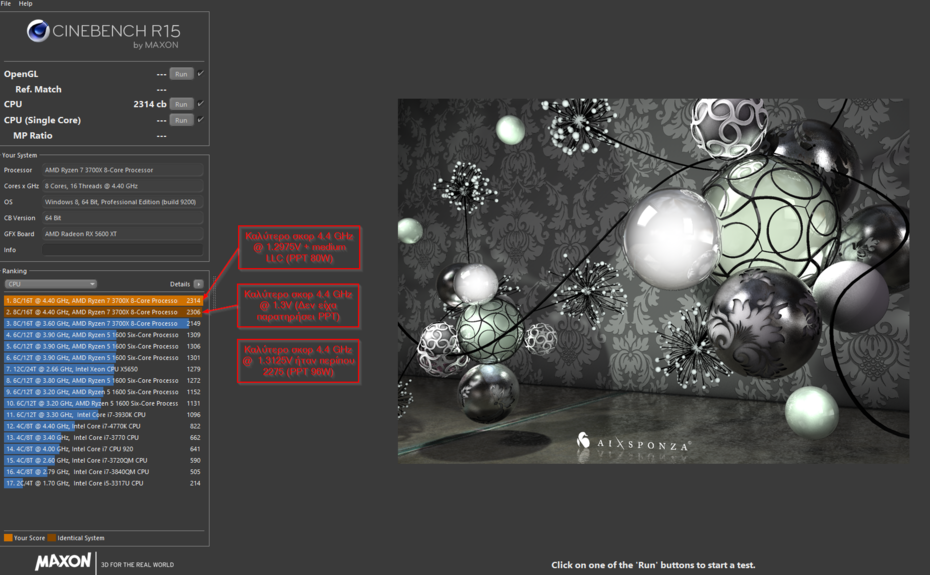Viewport: 930px width, 575px height.
Task: Open the CPU ranking dropdown
Action: 50,284
